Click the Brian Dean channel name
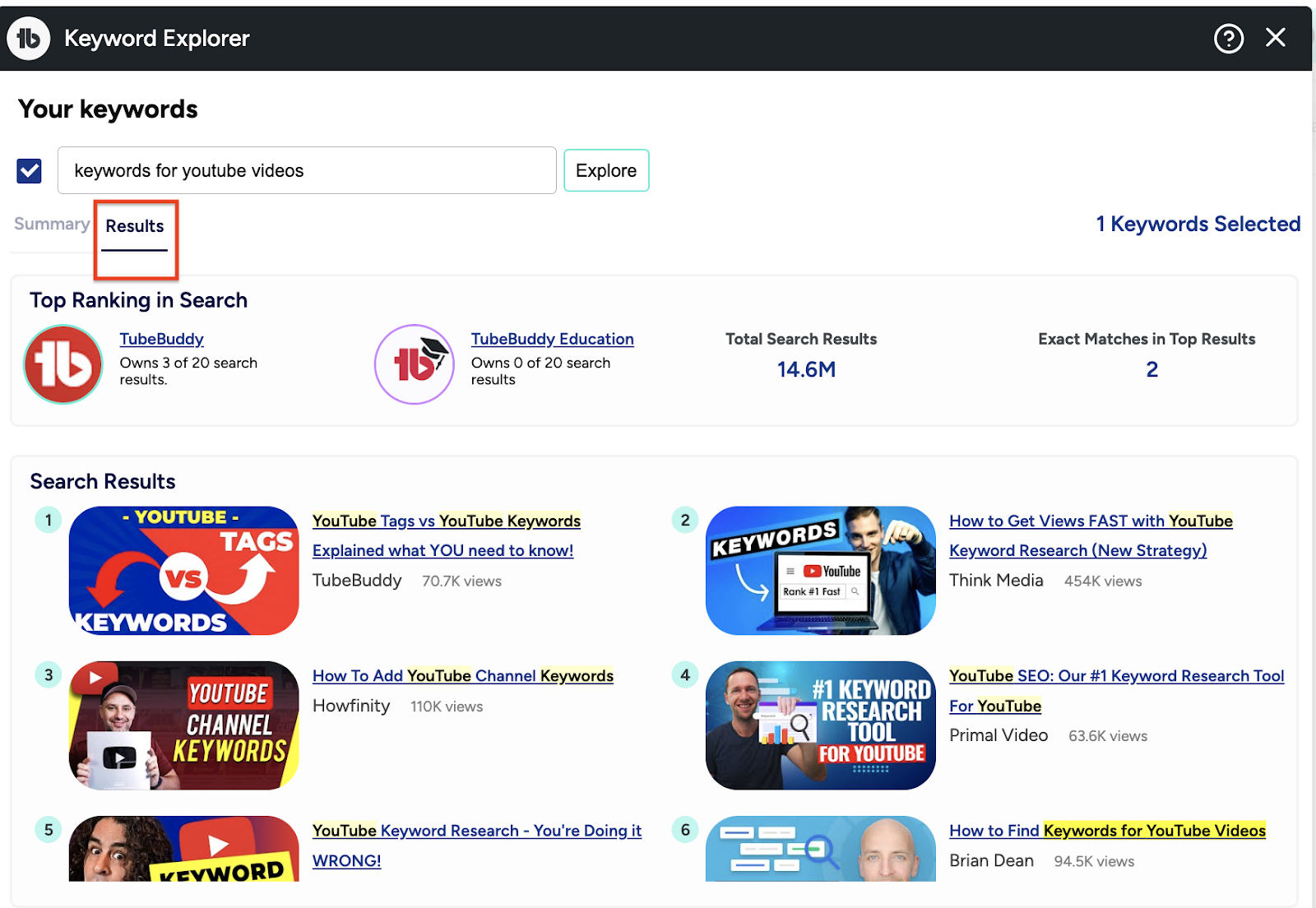1316x908 pixels. [x=991, y=860]
